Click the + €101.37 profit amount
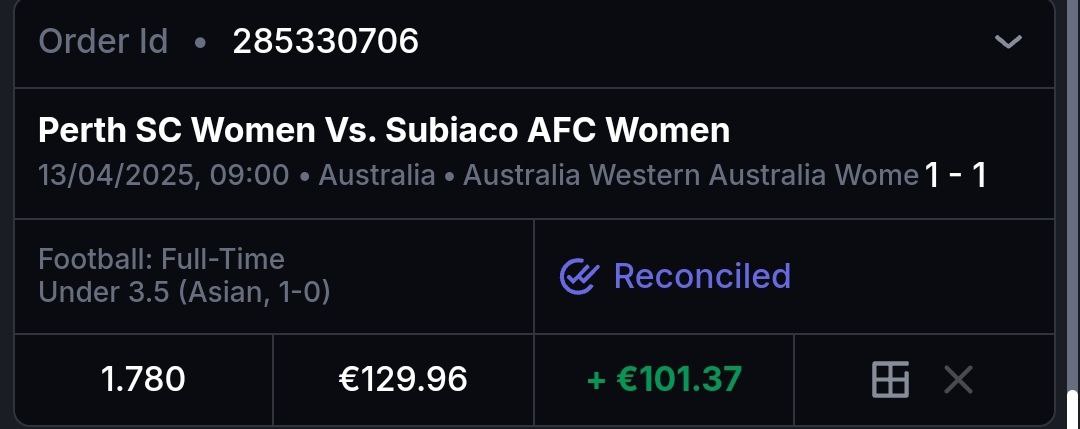 coord(664,380)
